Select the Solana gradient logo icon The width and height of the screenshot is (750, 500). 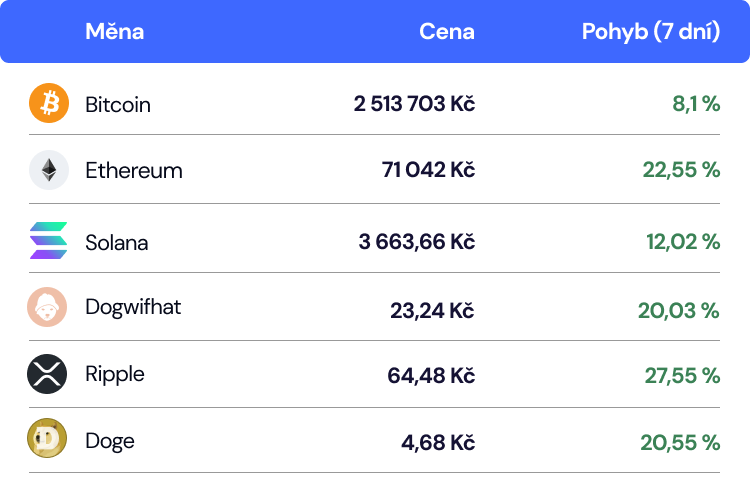(48, 241)
